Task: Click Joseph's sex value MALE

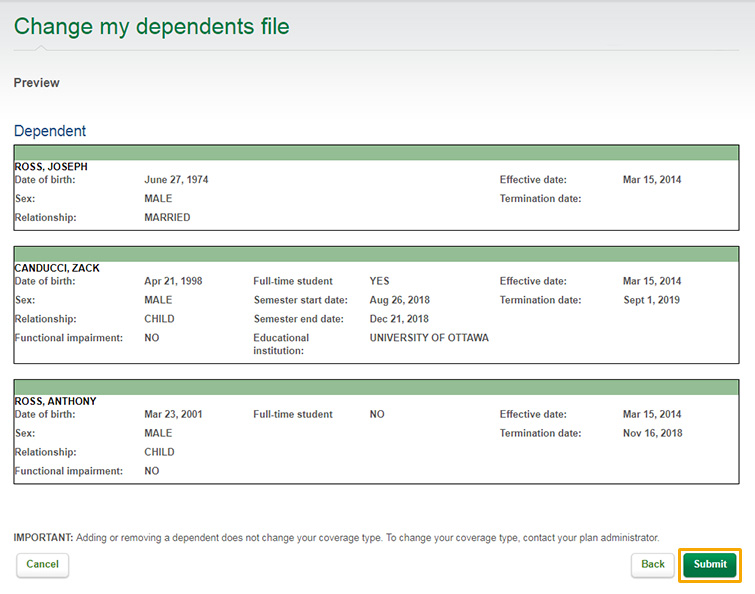Action: point(158,199)
